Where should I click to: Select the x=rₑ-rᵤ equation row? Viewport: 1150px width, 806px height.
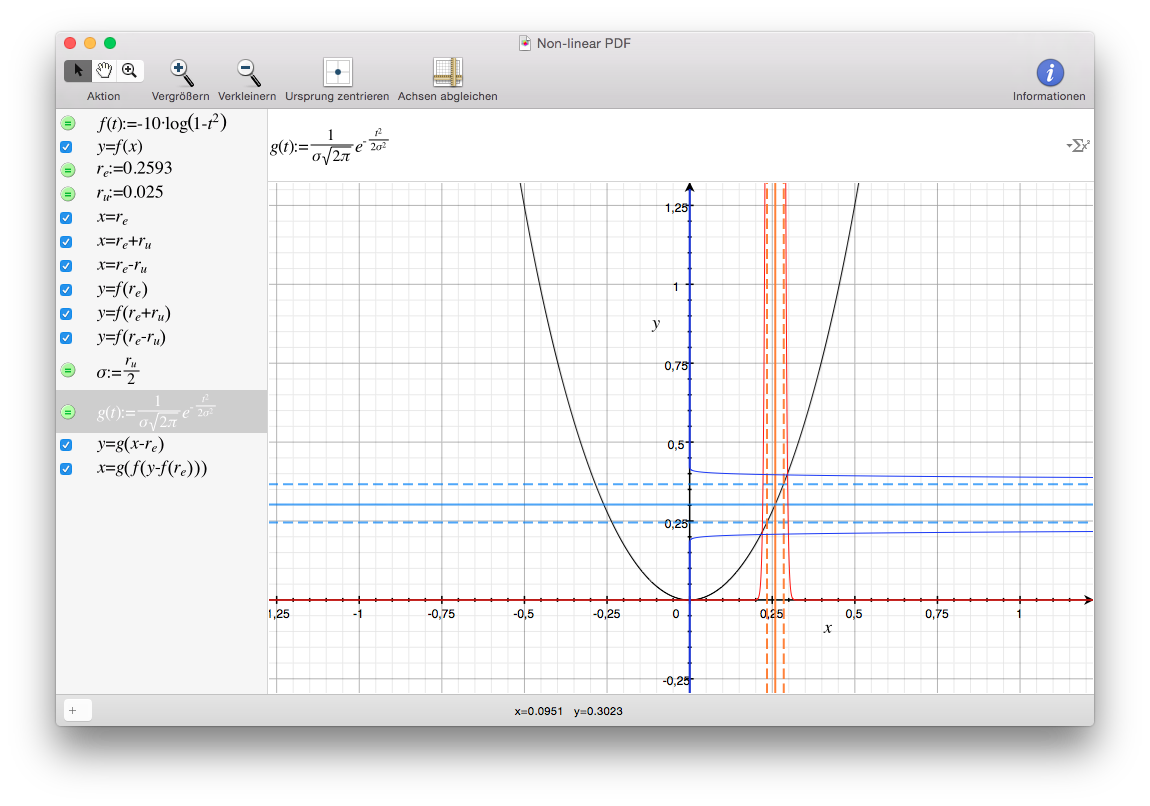[x=161, y=265]
